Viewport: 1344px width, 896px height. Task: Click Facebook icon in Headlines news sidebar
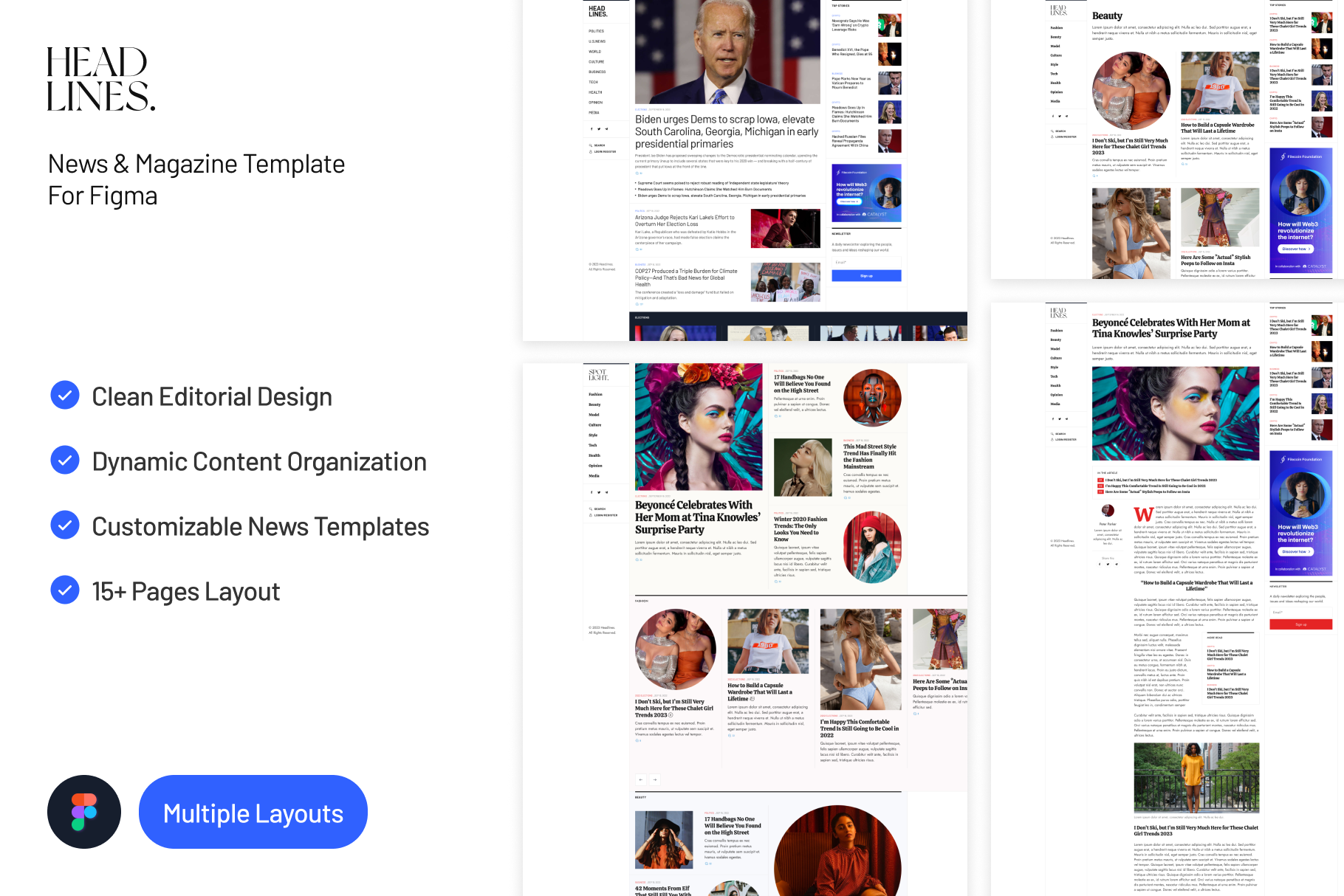coord(591,128)
